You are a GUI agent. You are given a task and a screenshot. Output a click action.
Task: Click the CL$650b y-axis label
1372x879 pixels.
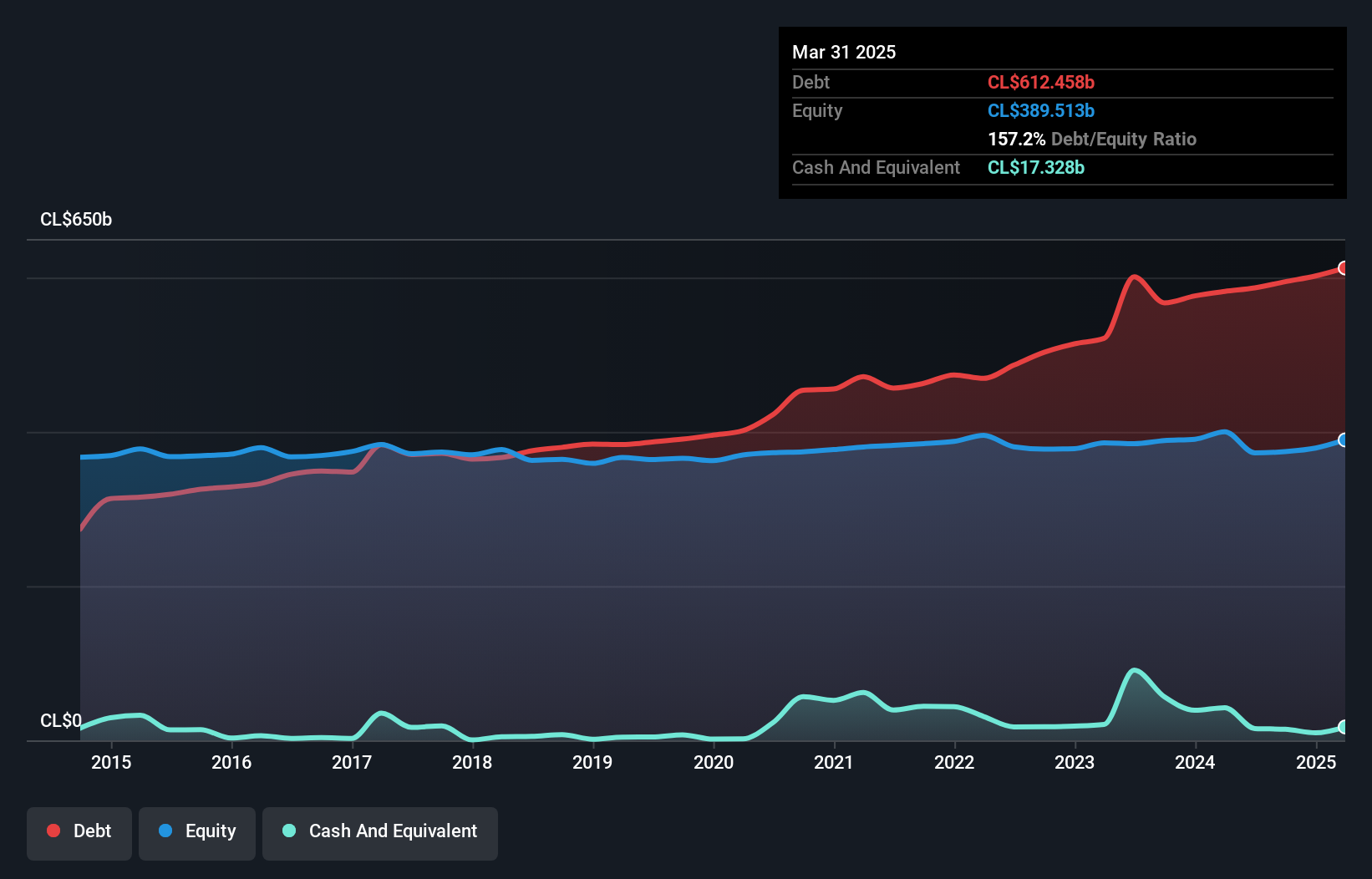76,220
